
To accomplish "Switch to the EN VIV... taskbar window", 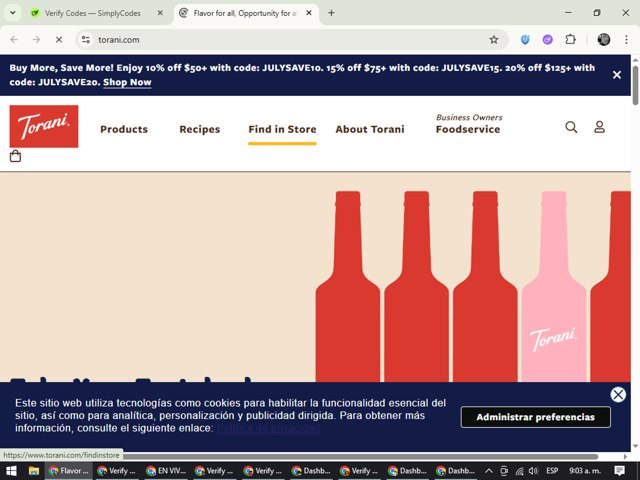I will tap(167, 471).
